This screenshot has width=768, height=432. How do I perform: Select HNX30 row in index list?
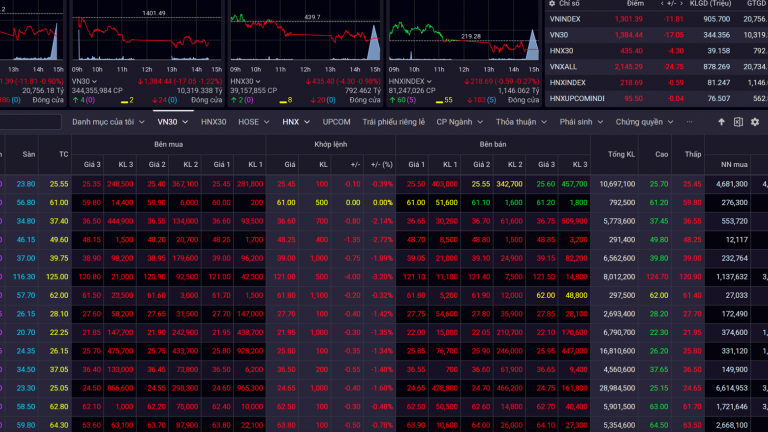pyautogui.click(x=656, y=51)
